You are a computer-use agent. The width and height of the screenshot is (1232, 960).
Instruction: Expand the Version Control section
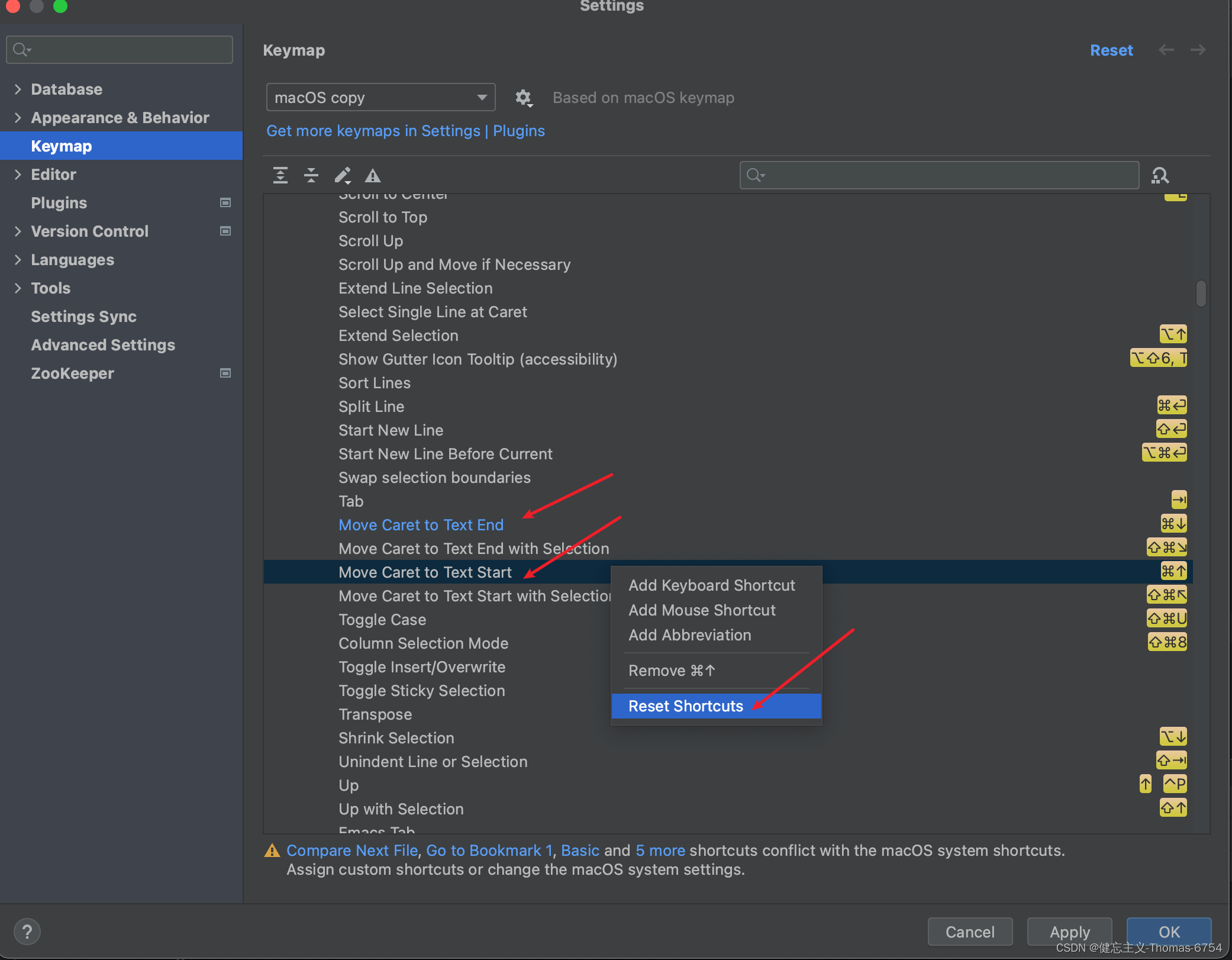click(x=18, y=231)
